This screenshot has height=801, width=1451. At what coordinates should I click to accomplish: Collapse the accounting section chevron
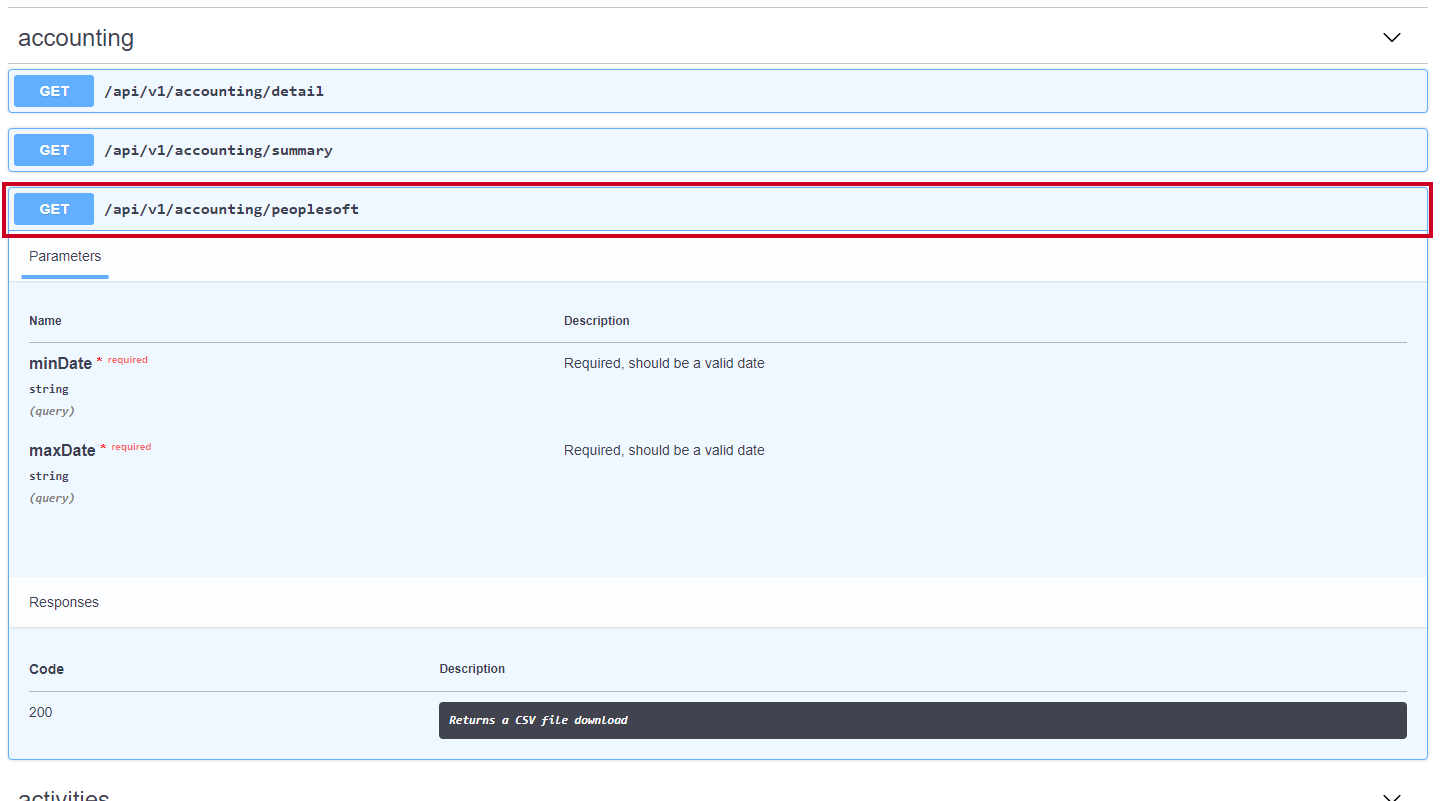pyautogui.click(x=1391, y=38)
